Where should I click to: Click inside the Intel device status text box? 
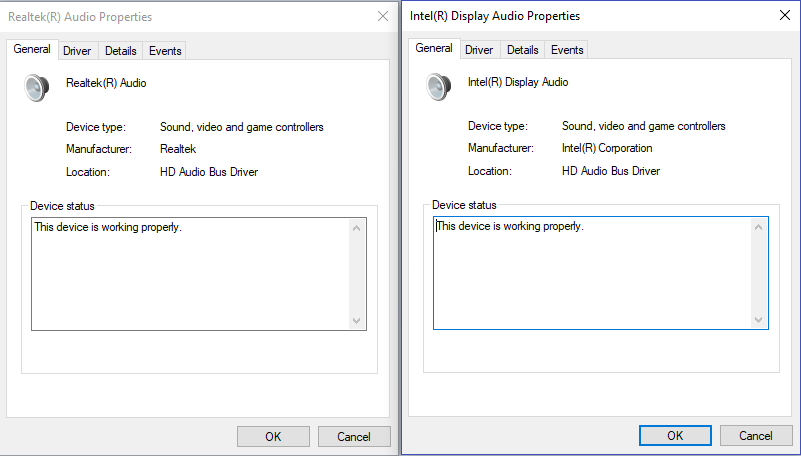tap(592, 272)
